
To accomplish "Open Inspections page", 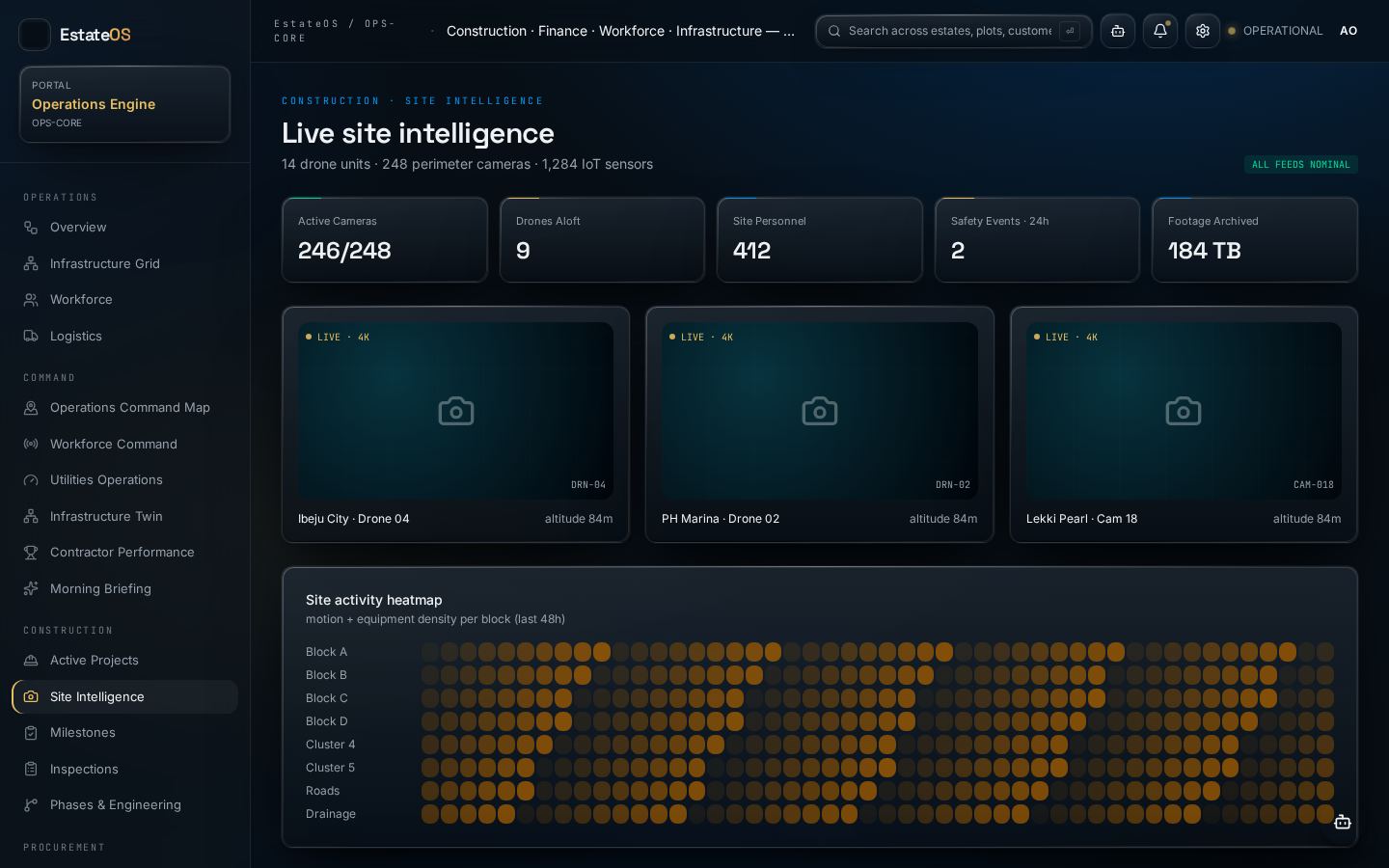I will click(x=124, y=769).
